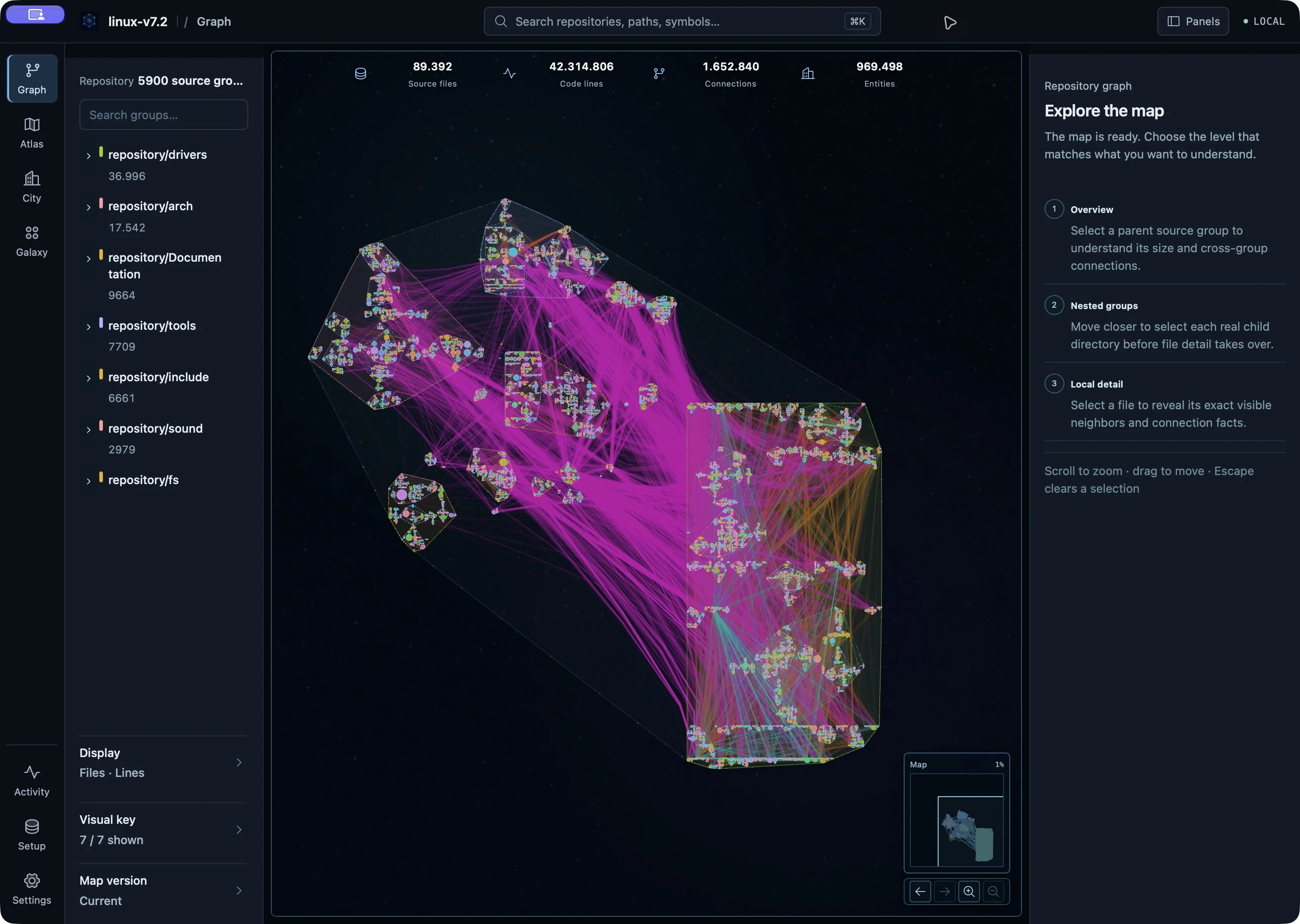Click the linux-v7.2 breadcrumb

138,22
